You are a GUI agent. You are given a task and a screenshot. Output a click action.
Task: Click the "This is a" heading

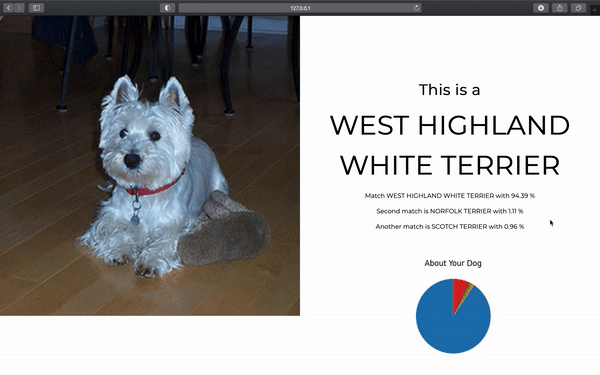[450, 90]
